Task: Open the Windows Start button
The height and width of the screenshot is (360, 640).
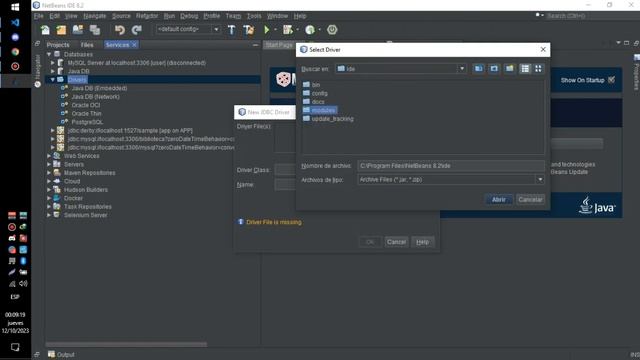Action: [15, 7]
